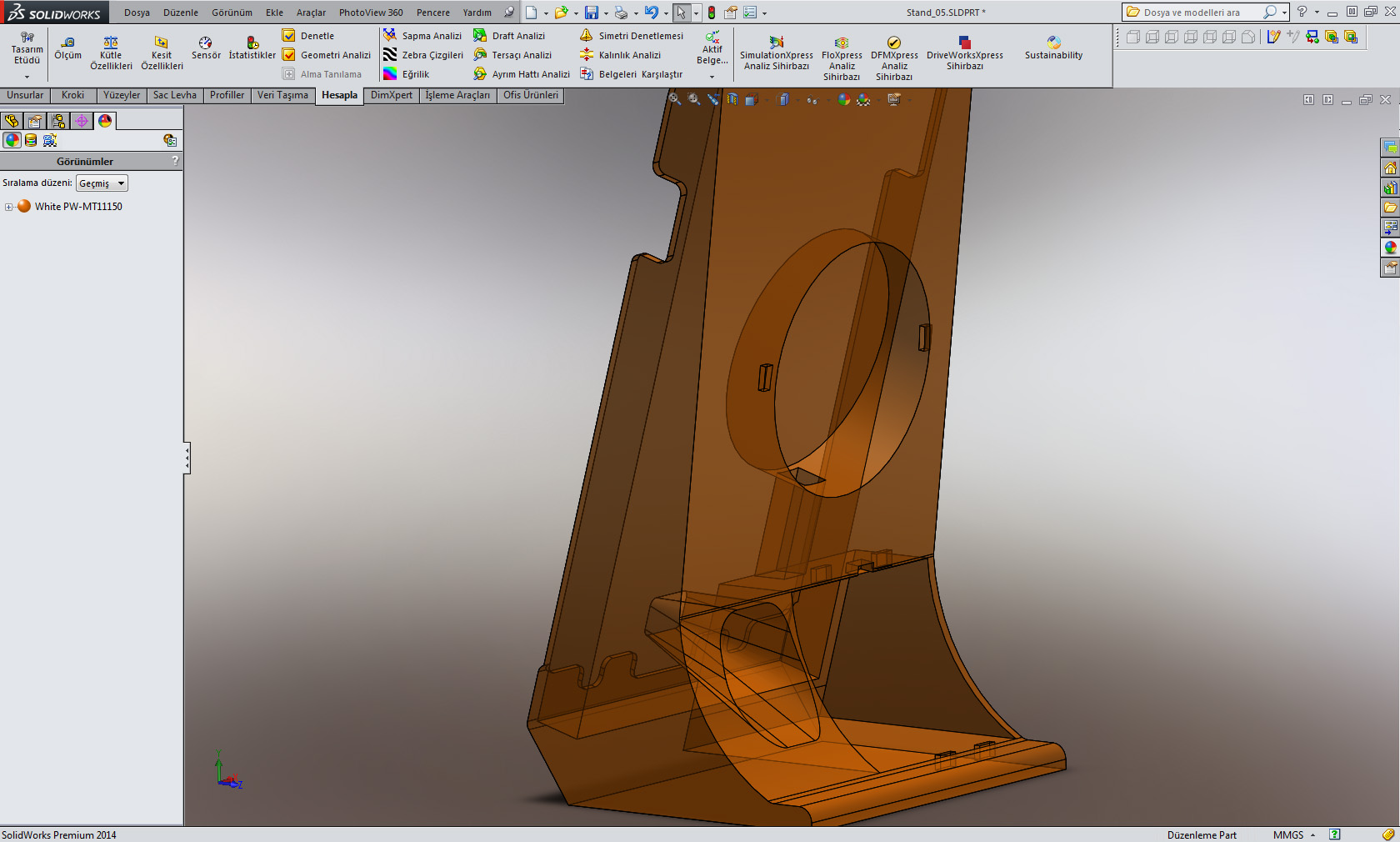The width and height of the screenshot is (1400, 842).
Task: Toggle Eğrilik curvature display
Action: point(407,74)
